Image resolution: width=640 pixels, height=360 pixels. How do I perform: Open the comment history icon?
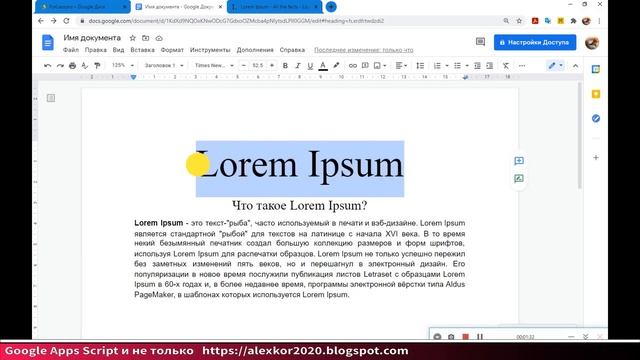click(480, 42)
